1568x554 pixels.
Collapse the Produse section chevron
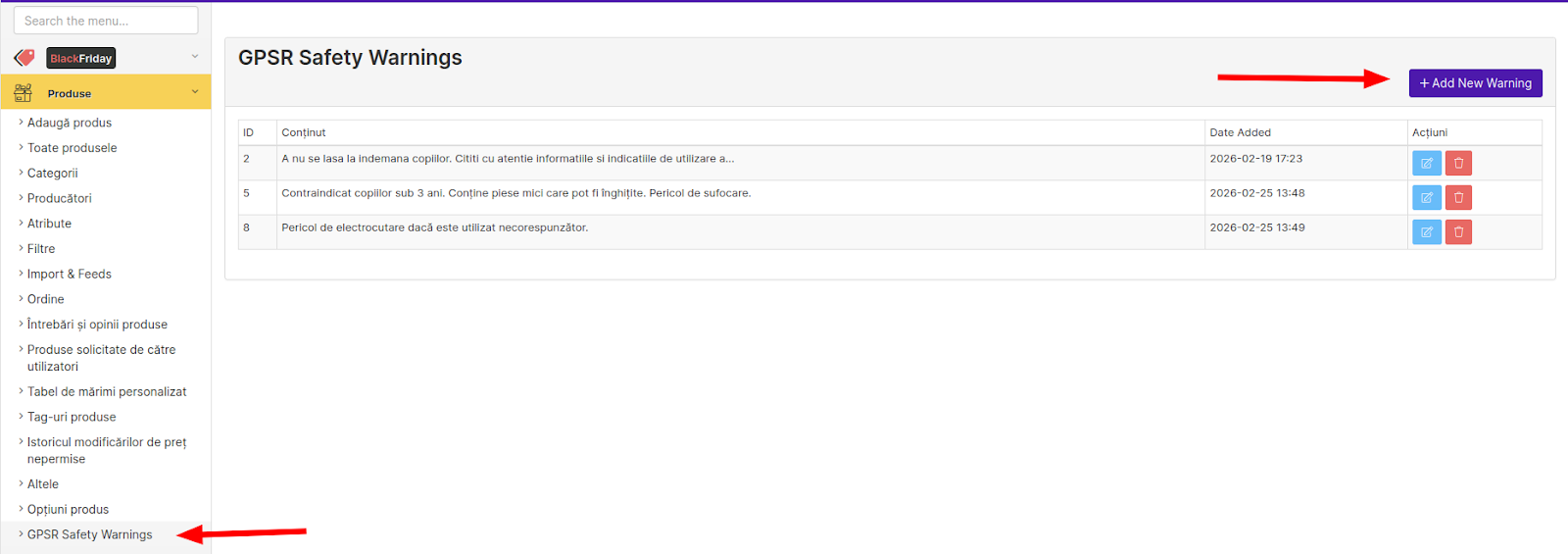click(x=194, y=92)
